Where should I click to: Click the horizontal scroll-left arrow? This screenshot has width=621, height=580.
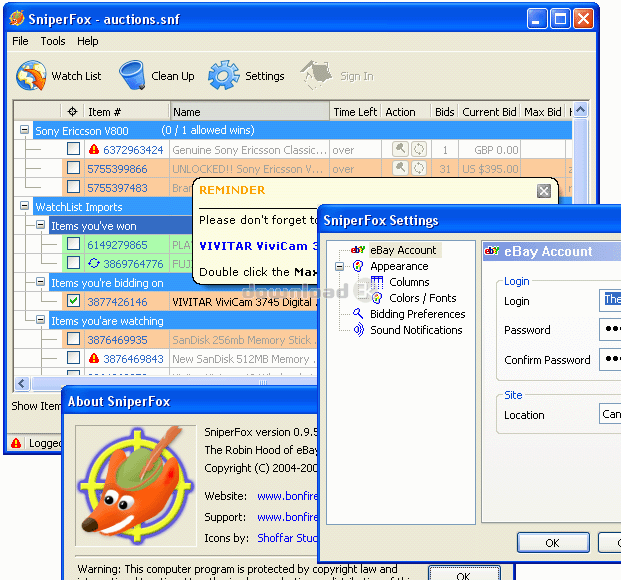(x=22, y=383)
